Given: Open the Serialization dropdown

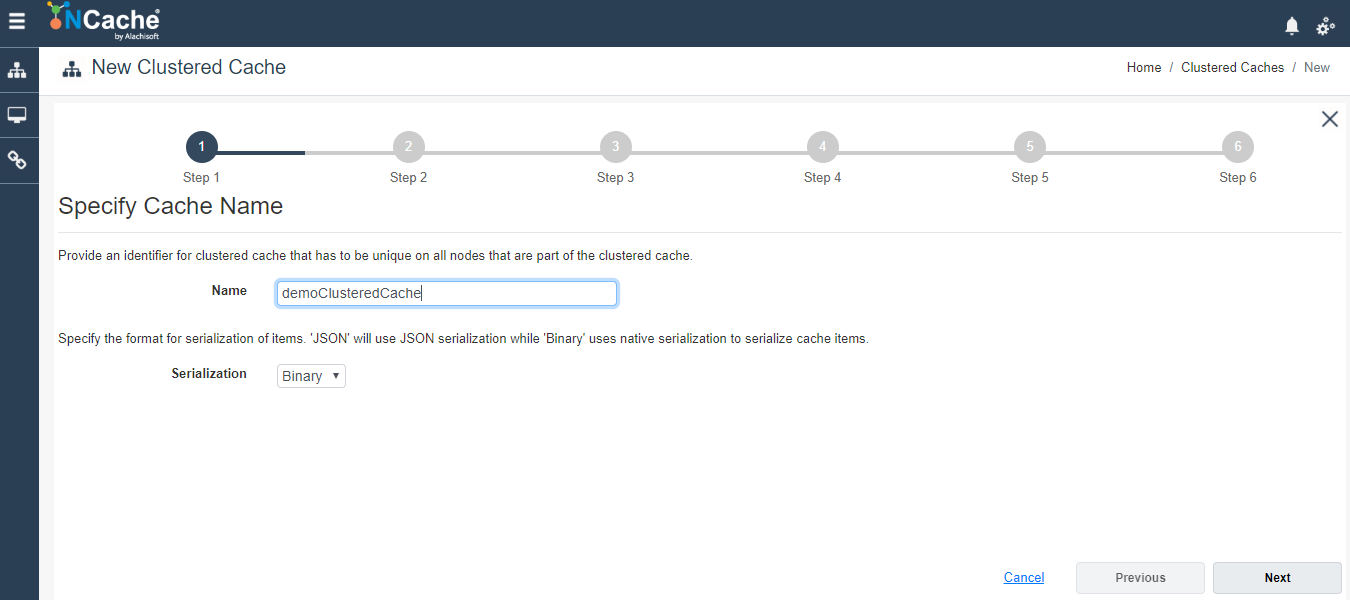Looking at the screenshot, I should pos(311,376).
